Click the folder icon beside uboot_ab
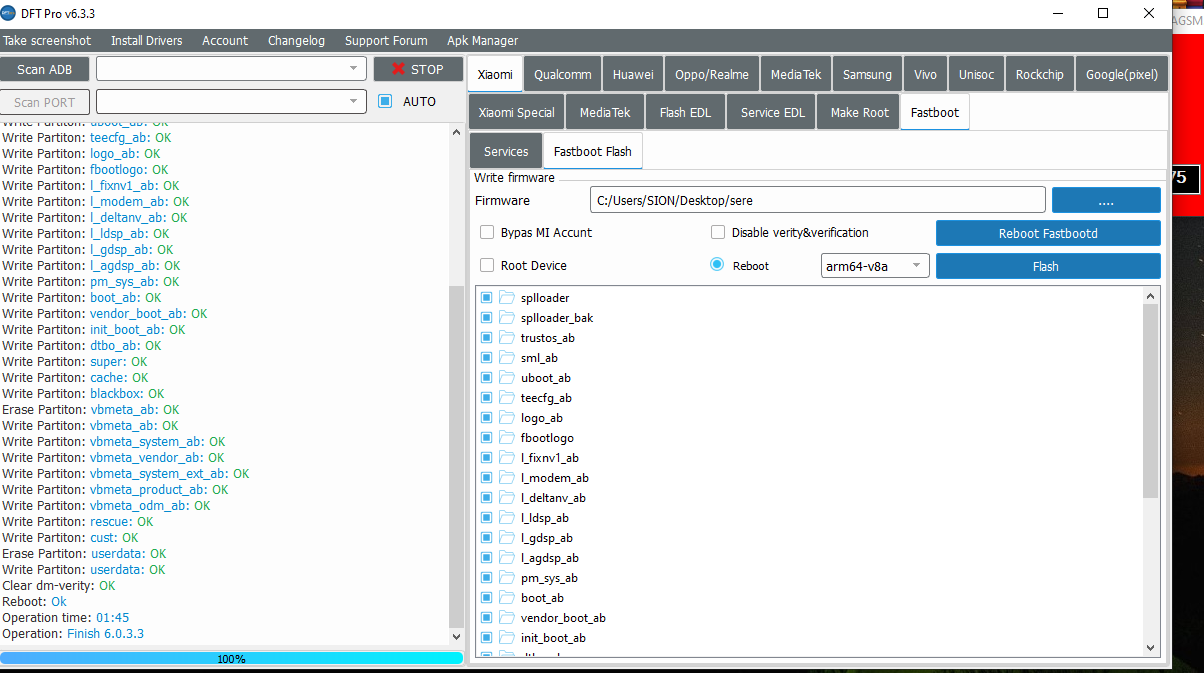 pyautogui.click(x=506, y=378)
